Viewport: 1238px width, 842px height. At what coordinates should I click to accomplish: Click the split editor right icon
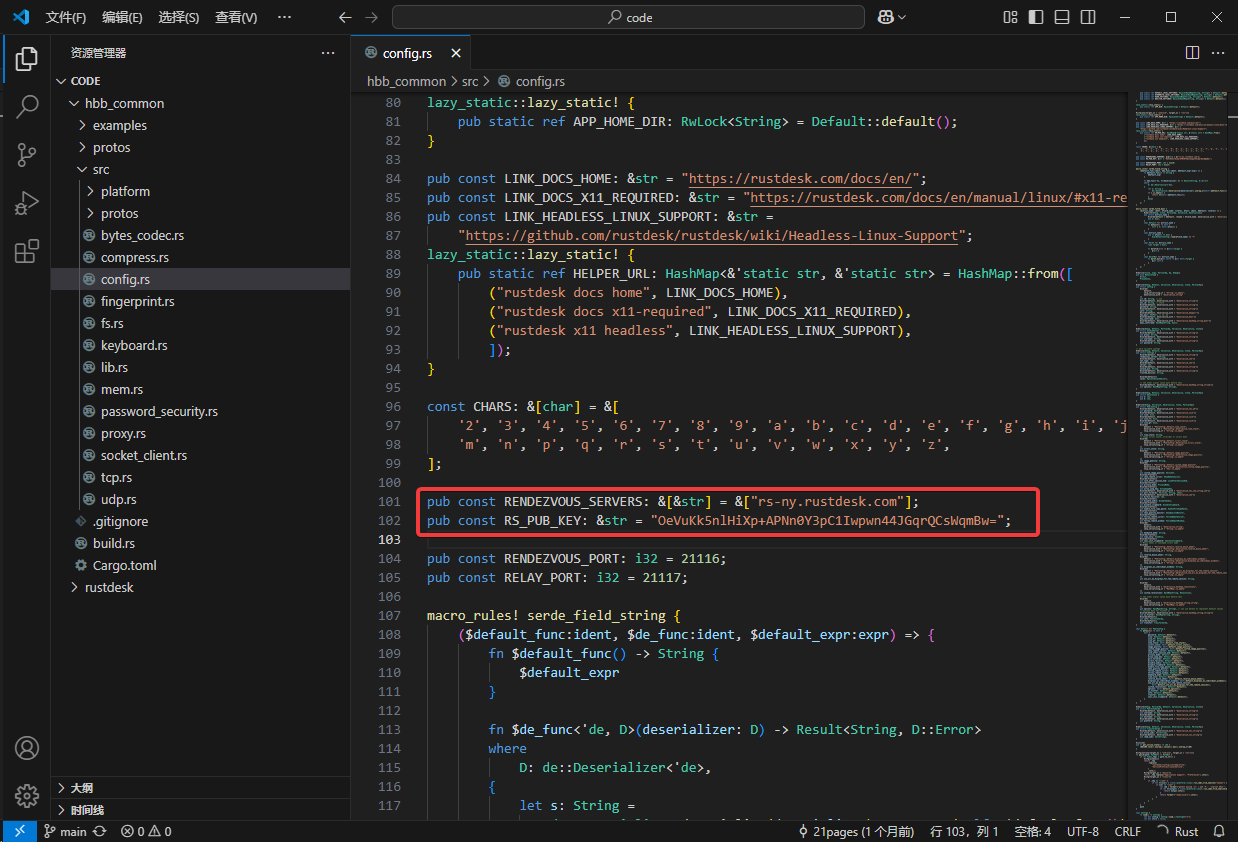pyautogui.click(x=1192, y=53)
